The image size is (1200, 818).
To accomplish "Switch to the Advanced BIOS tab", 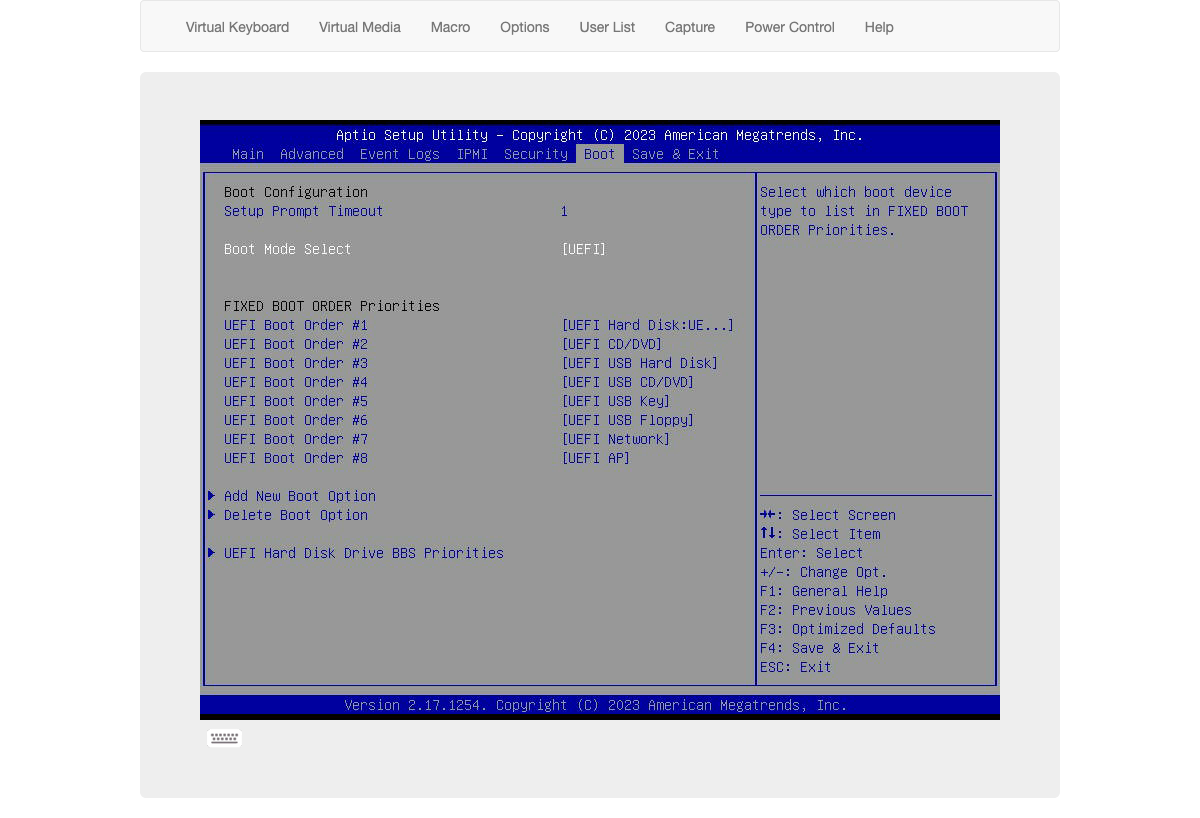I will point(311,154).
